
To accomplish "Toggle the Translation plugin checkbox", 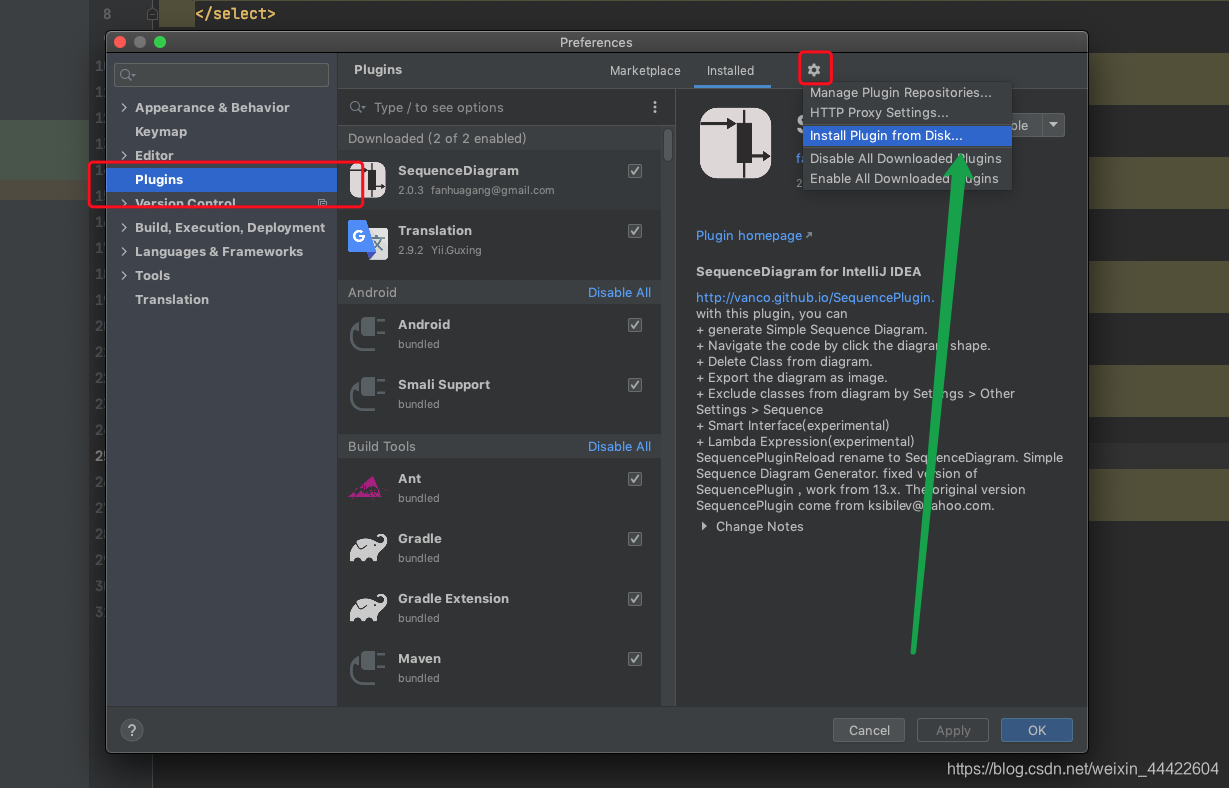I will tap(635, 231).
